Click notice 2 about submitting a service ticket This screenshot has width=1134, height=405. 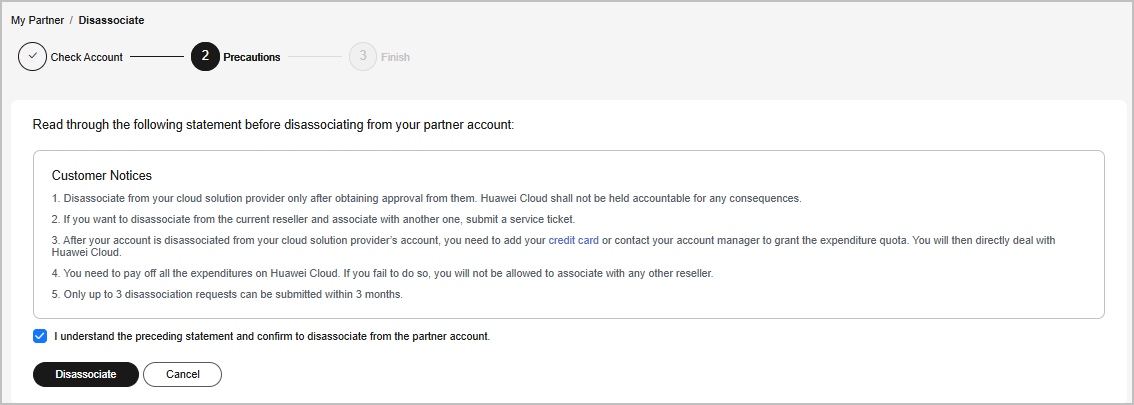pyautogui.click(x=313, y=219)
